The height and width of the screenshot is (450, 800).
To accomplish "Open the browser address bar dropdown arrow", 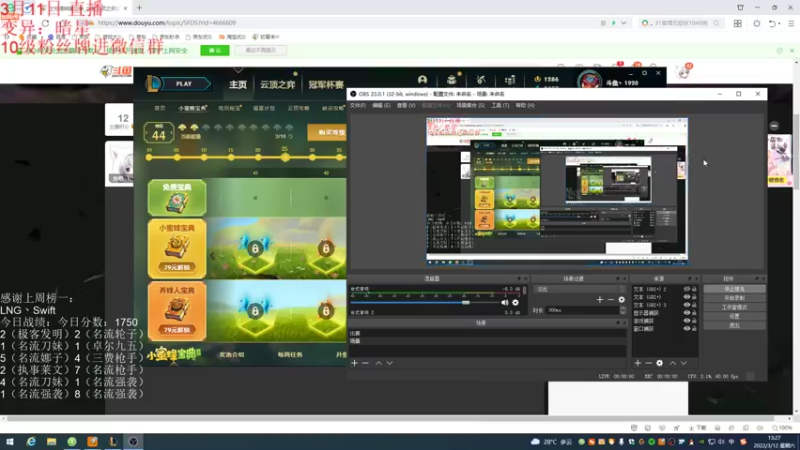I will point(623,23).
